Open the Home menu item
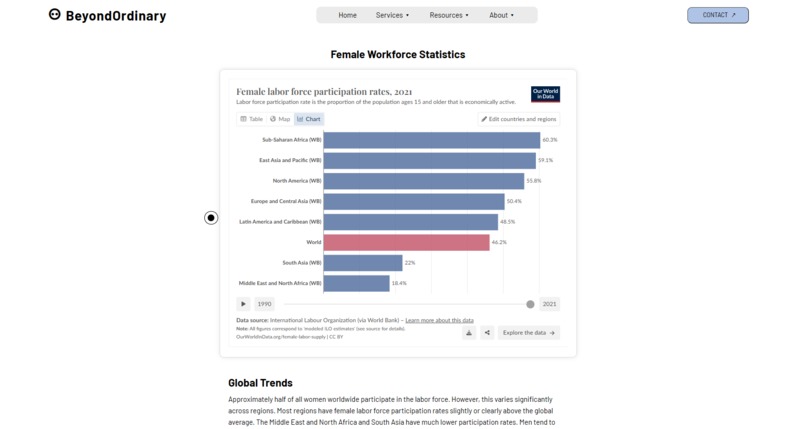 click(x=347, y=15)
